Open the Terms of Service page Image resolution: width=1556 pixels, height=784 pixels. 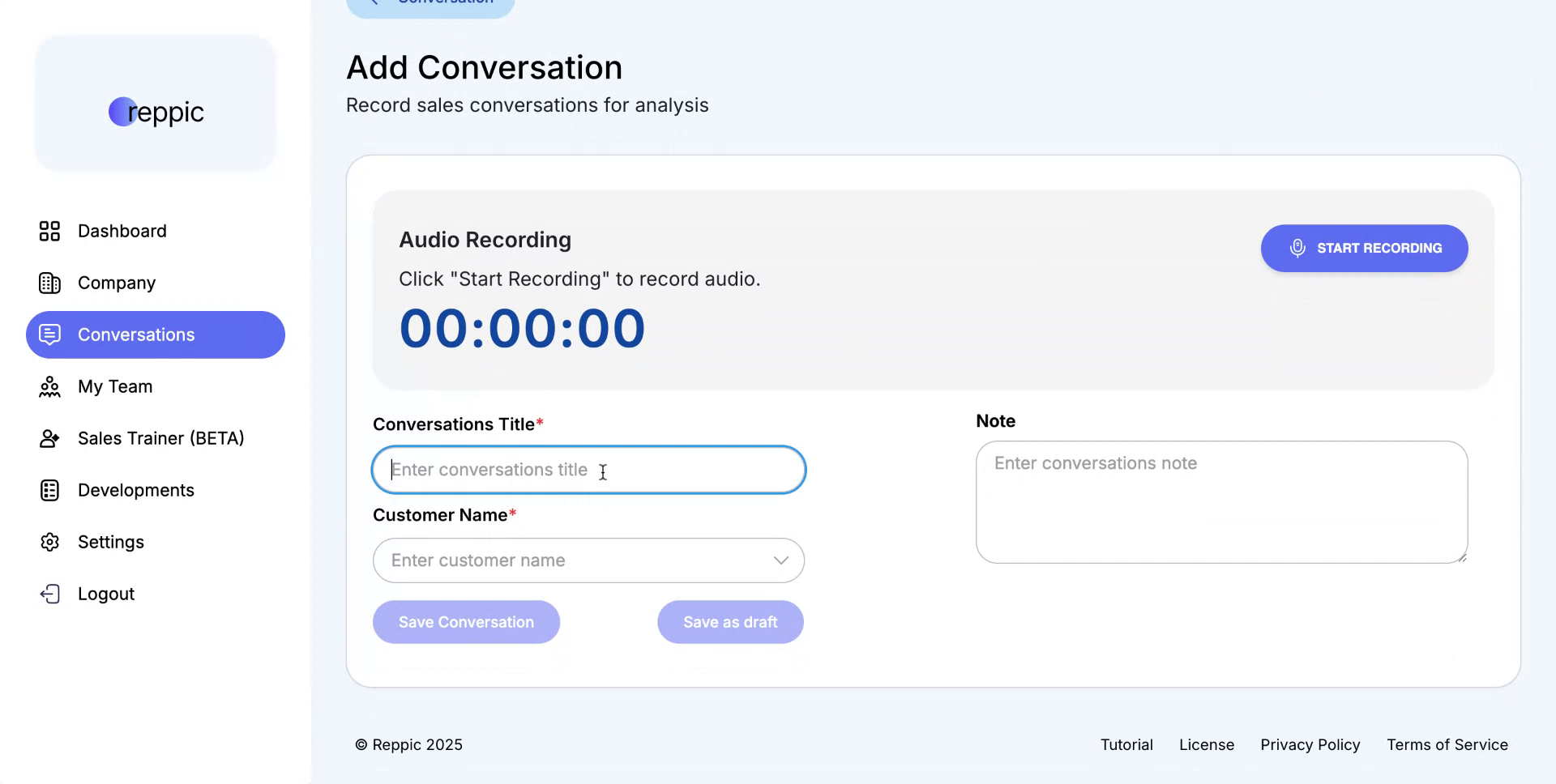1447,744
